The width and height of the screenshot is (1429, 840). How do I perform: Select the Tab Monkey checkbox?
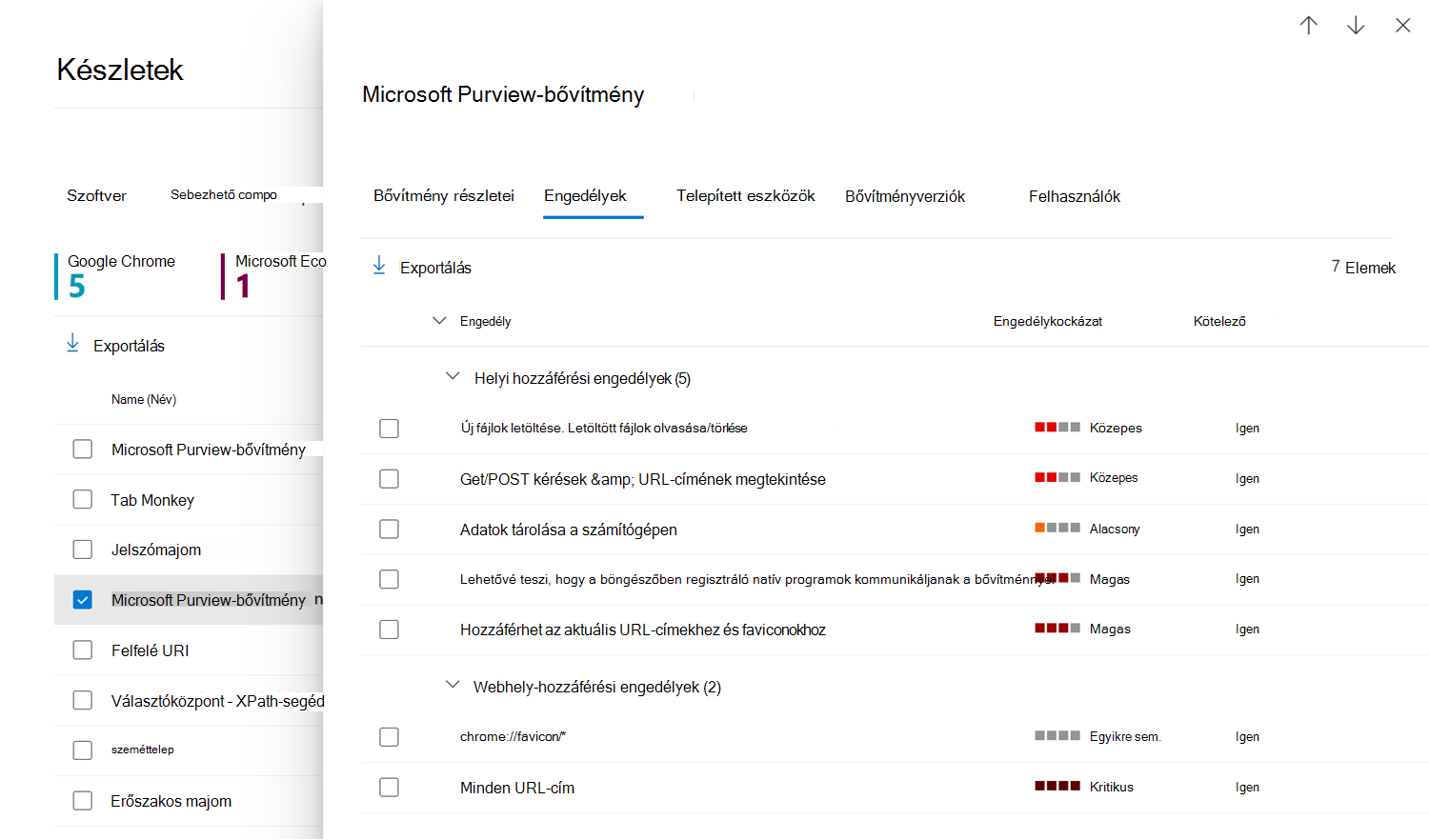[x=83, y=500]
